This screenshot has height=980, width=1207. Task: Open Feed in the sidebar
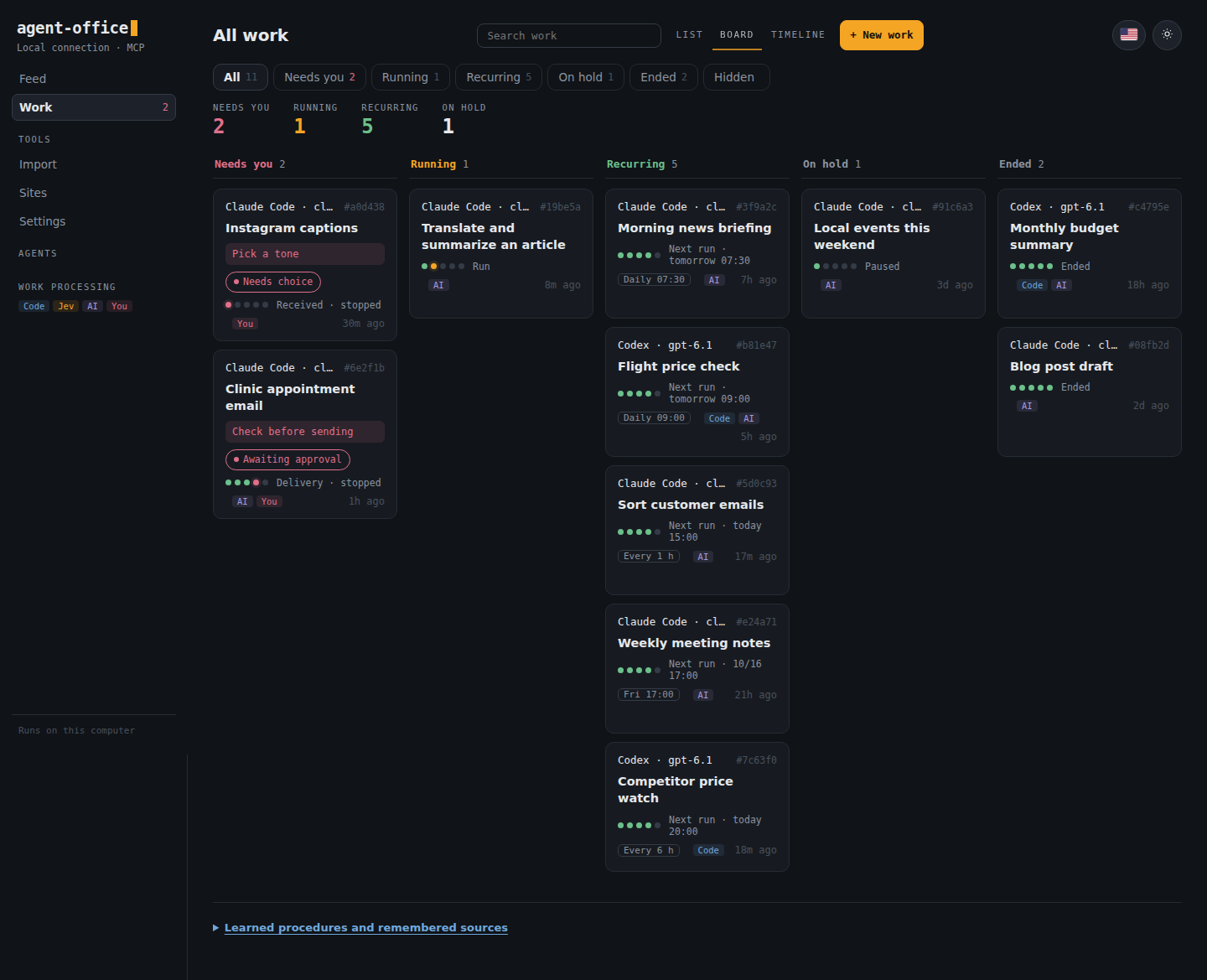click(94, 79)
